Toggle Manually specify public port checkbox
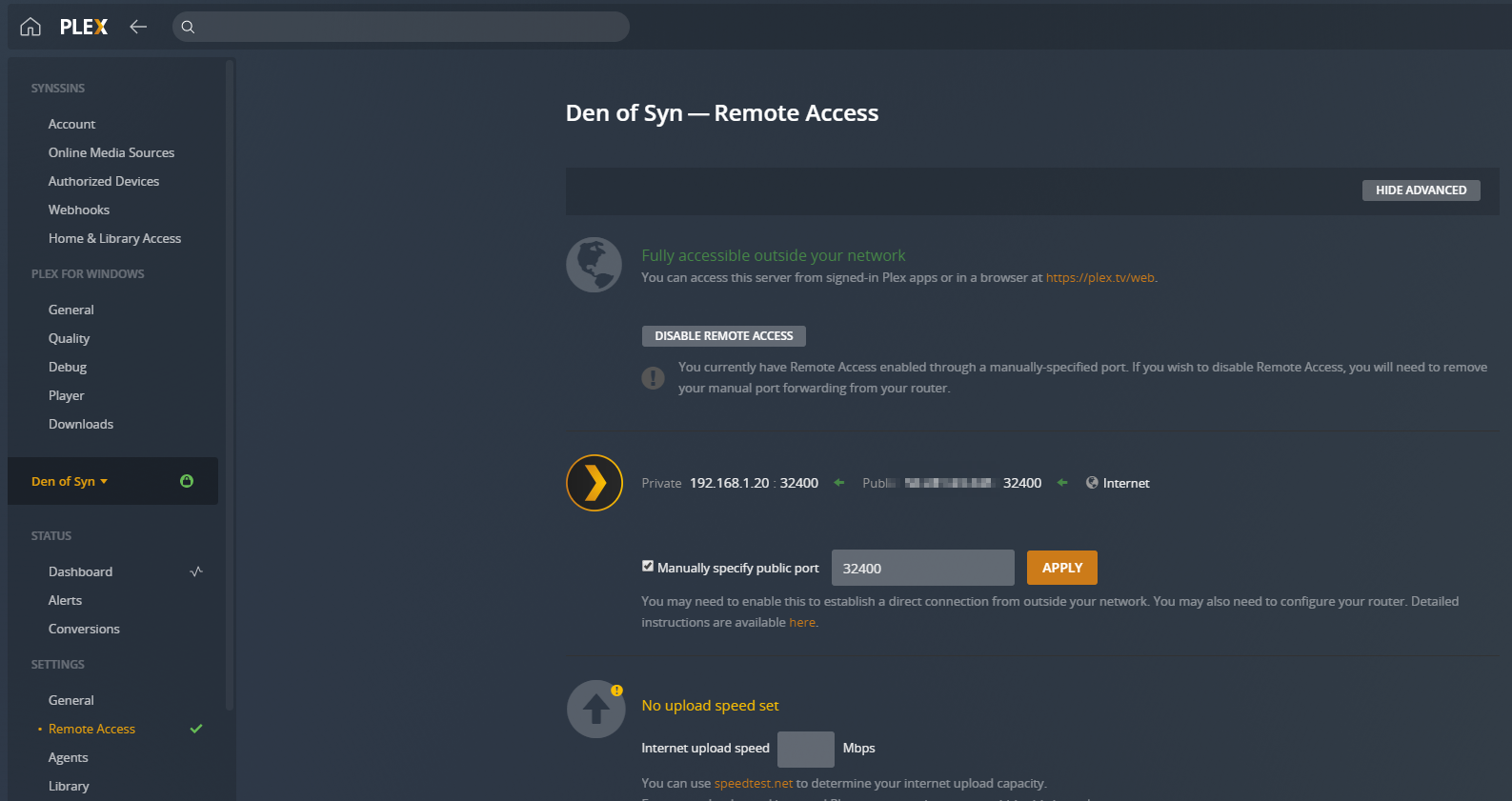Screen dimensions: 1512x801 (648, 566)
